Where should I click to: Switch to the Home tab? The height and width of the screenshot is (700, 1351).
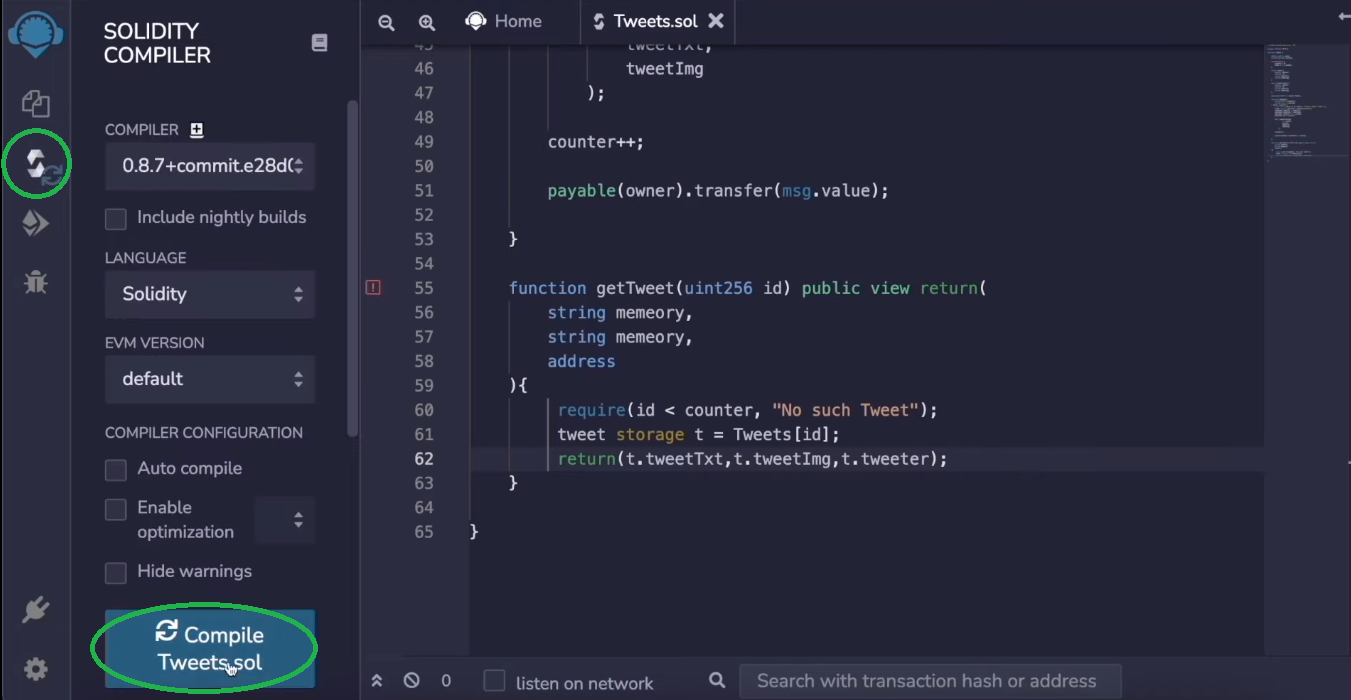pyautogui.click(x=505, y=21)
